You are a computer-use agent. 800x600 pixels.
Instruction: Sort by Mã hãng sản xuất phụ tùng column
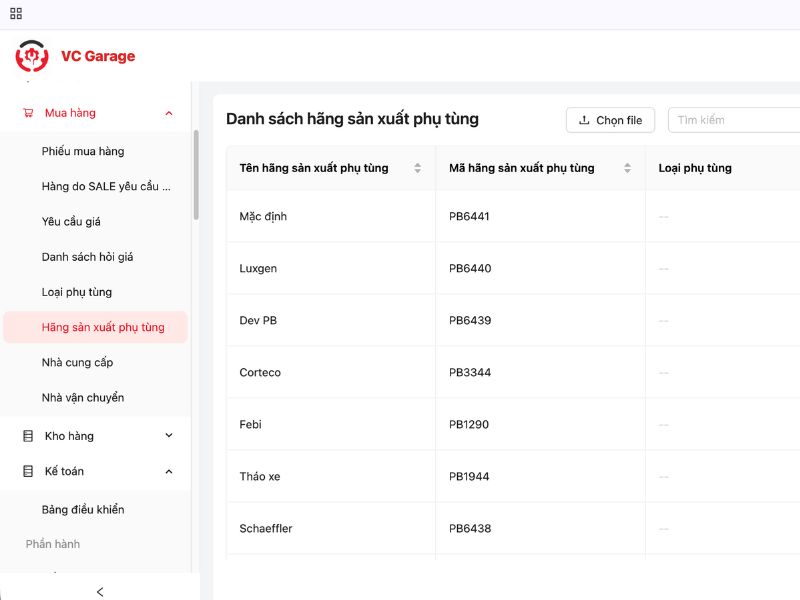[627, 168]
